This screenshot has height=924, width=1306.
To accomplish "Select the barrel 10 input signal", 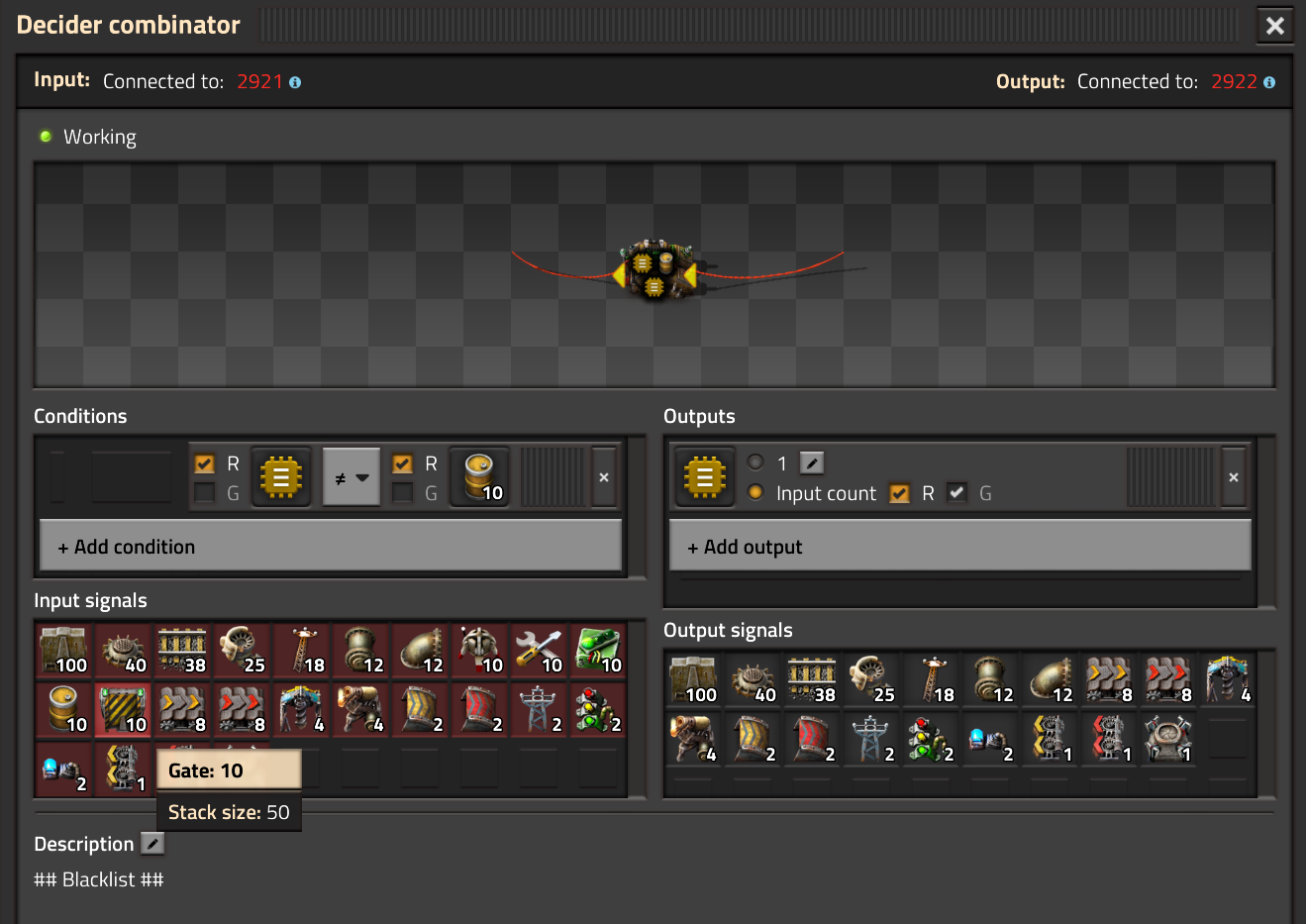I will click(63, 710).
